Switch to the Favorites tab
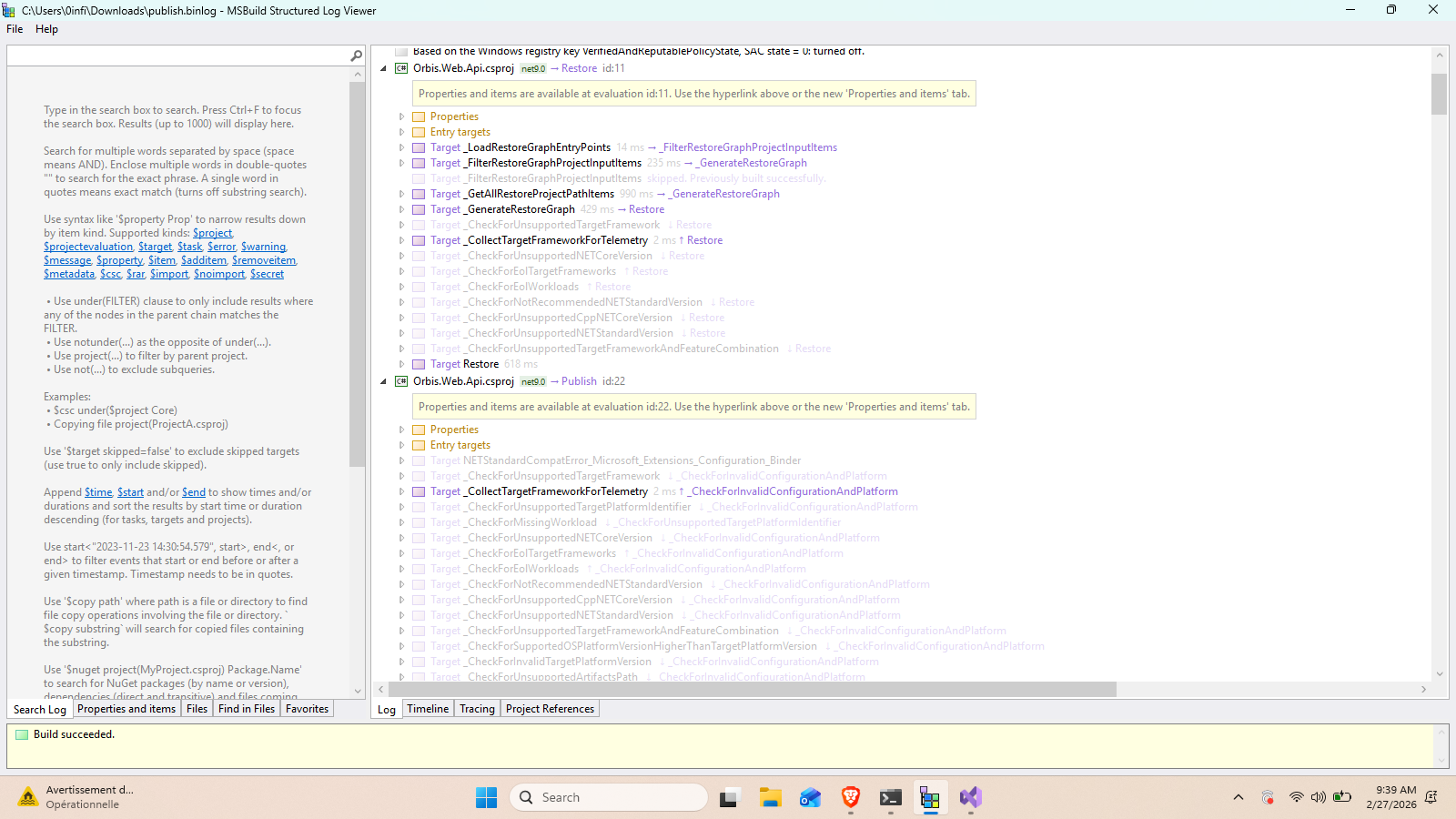This screenshot has width=1456, height=819. [x=307, y=708]
